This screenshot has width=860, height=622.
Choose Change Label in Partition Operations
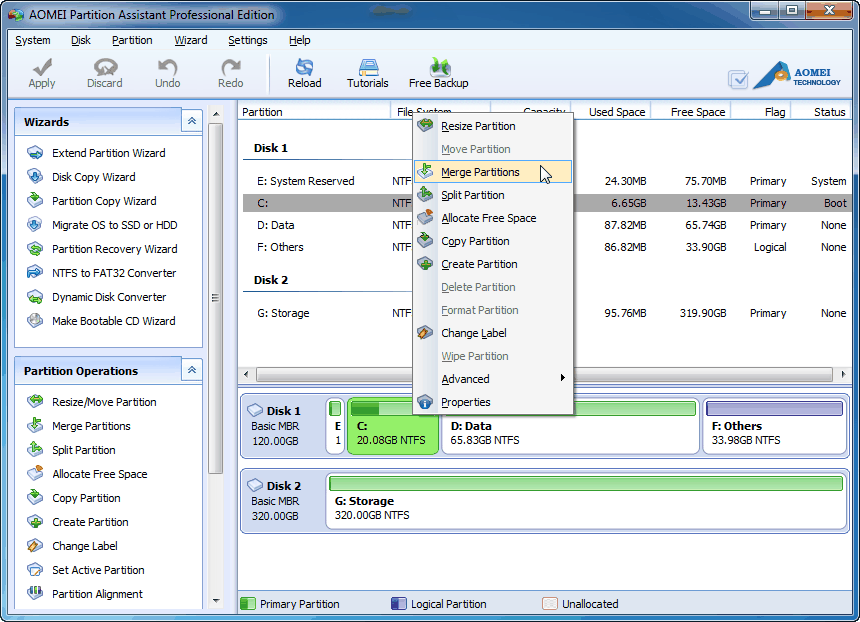[86, 546]
